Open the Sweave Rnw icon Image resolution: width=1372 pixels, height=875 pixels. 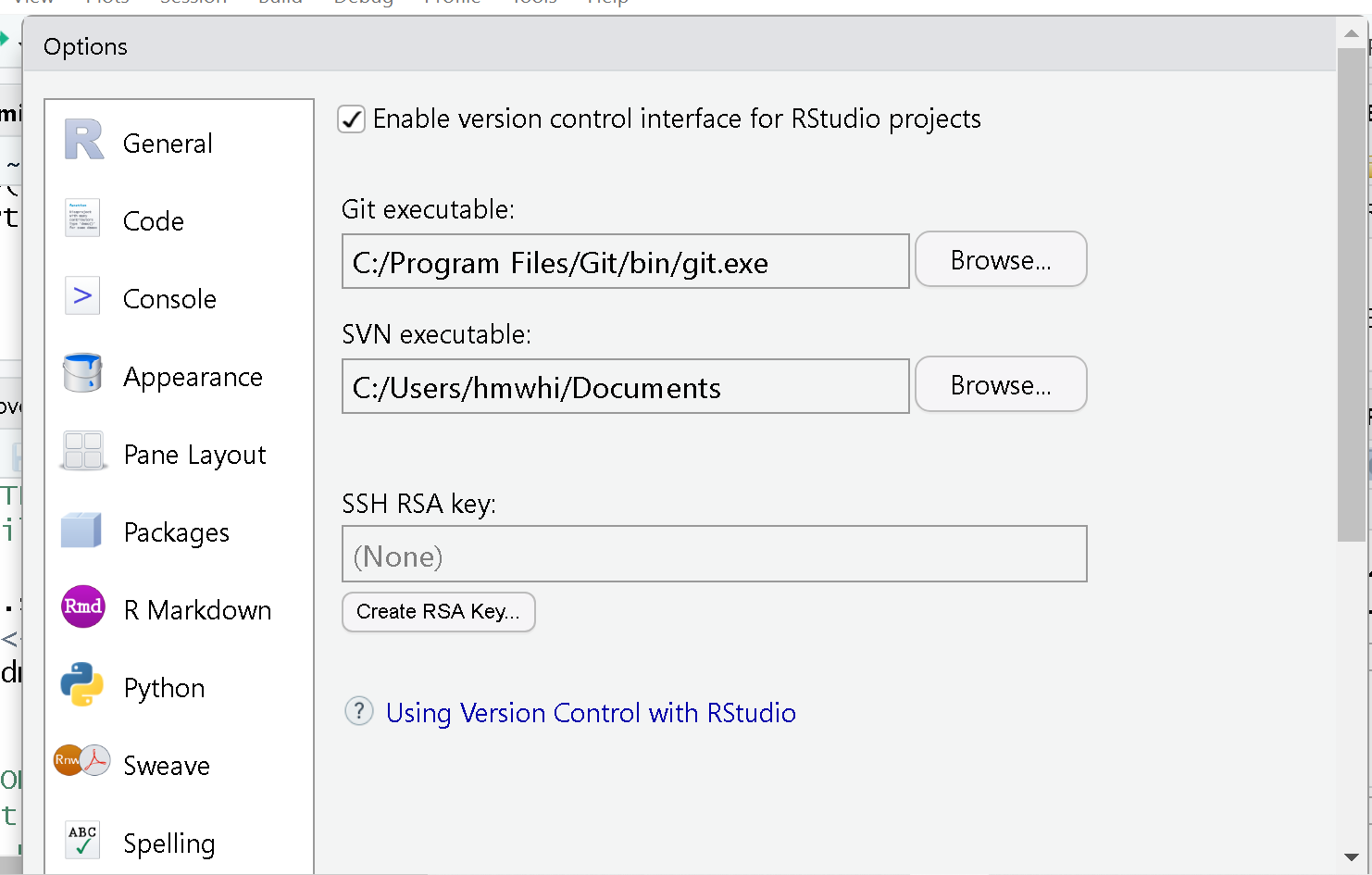pyautogui.click(x=81, y=760)
